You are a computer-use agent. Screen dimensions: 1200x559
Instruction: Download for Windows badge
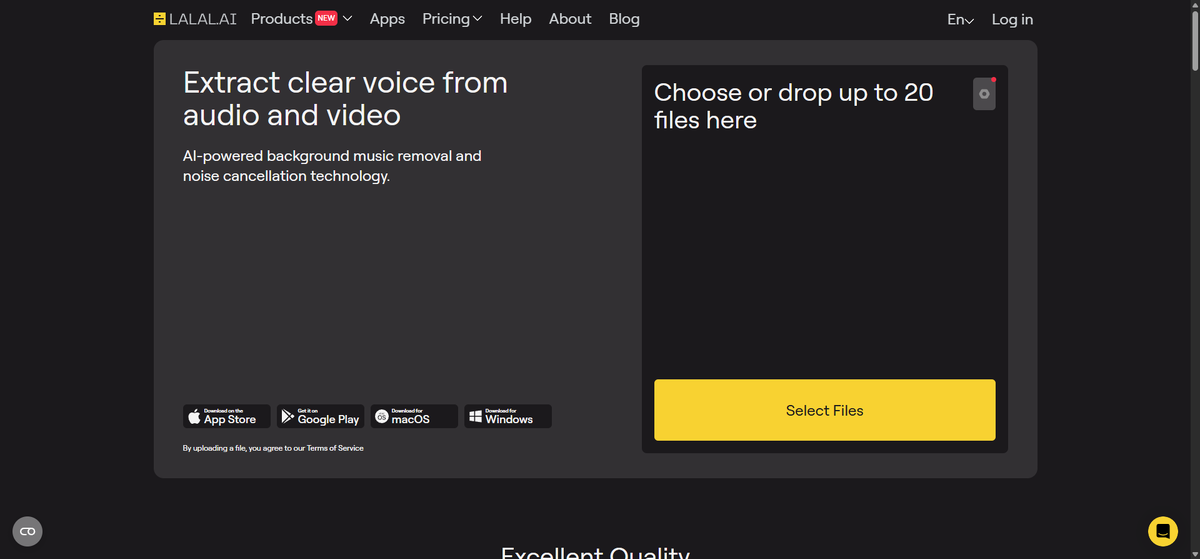[x=508, y=416]
